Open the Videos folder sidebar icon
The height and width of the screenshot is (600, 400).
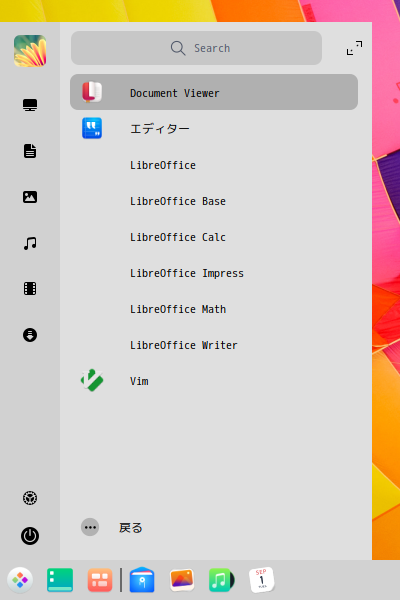tap(30, 289)
